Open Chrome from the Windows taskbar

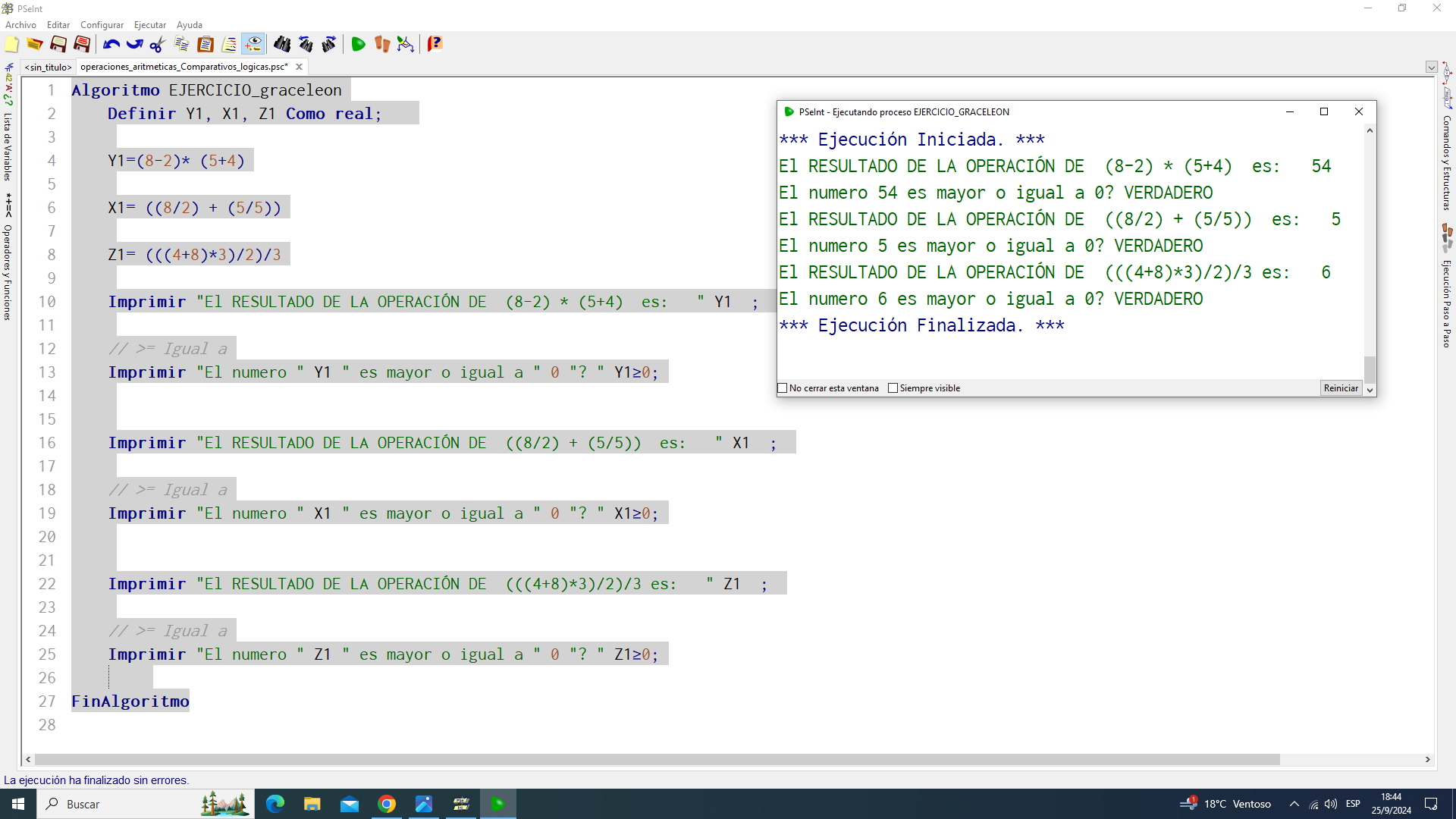[387, 804]
